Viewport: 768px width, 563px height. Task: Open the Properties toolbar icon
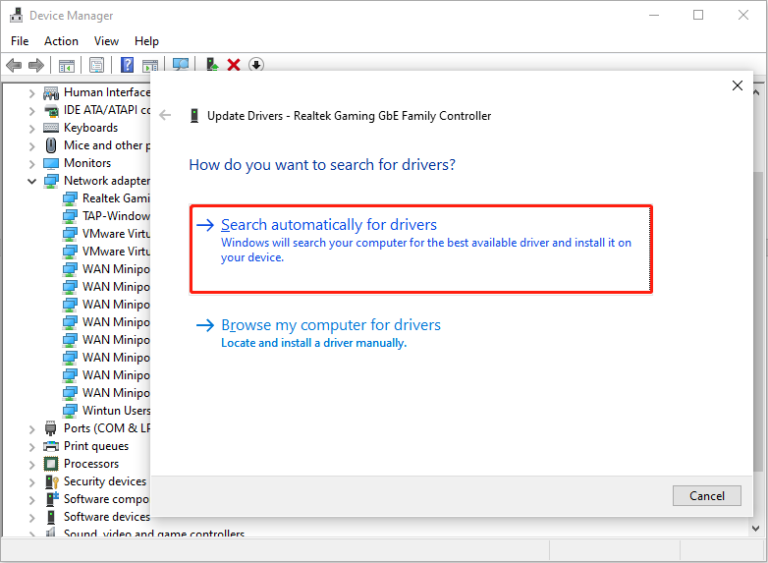(96, 65)
